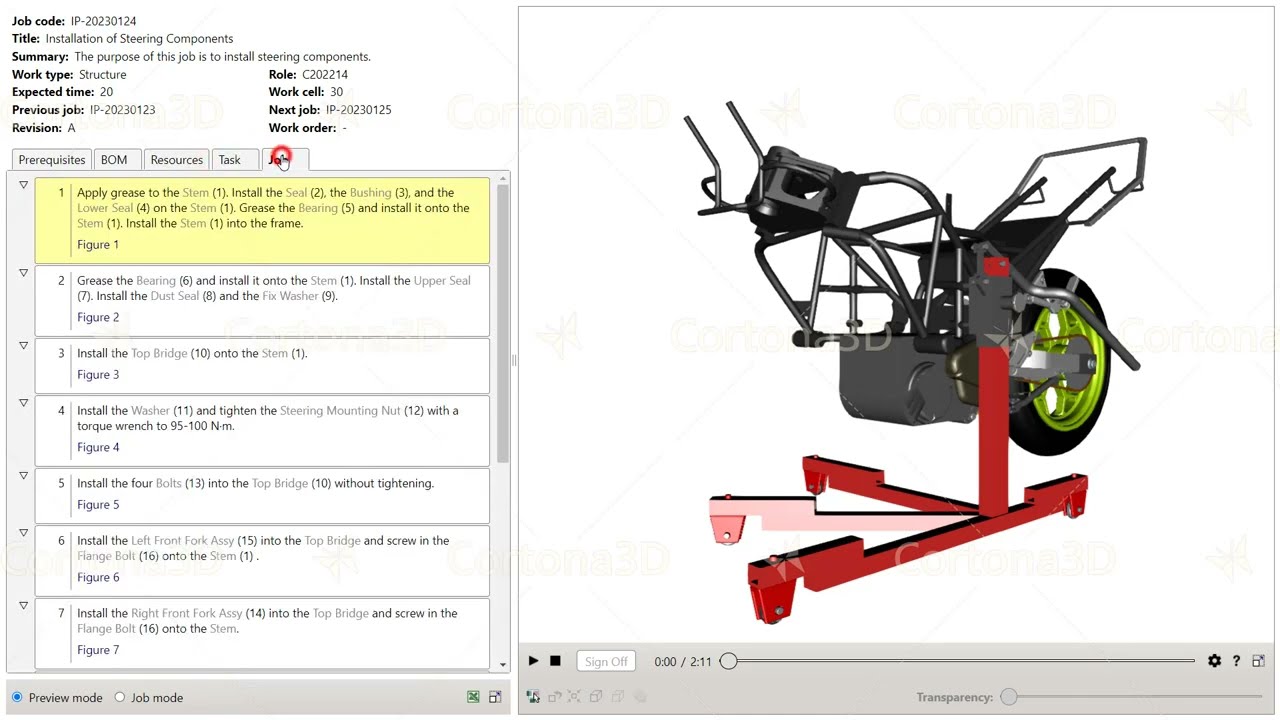Screen dimensions: 1280x720
Task: Click the Bolts link in step 5
Action: pyautogui.click(x=169, y=483)
